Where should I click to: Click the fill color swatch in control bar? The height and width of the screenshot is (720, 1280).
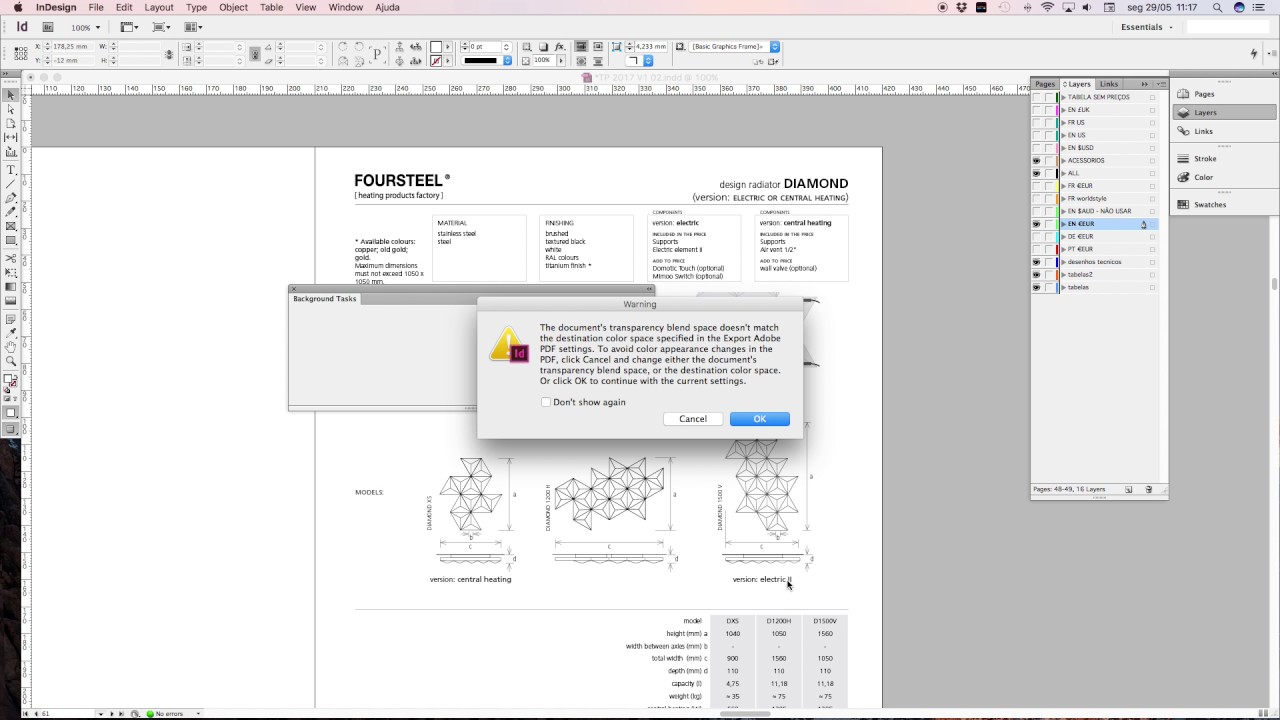[x=436, y=47]
